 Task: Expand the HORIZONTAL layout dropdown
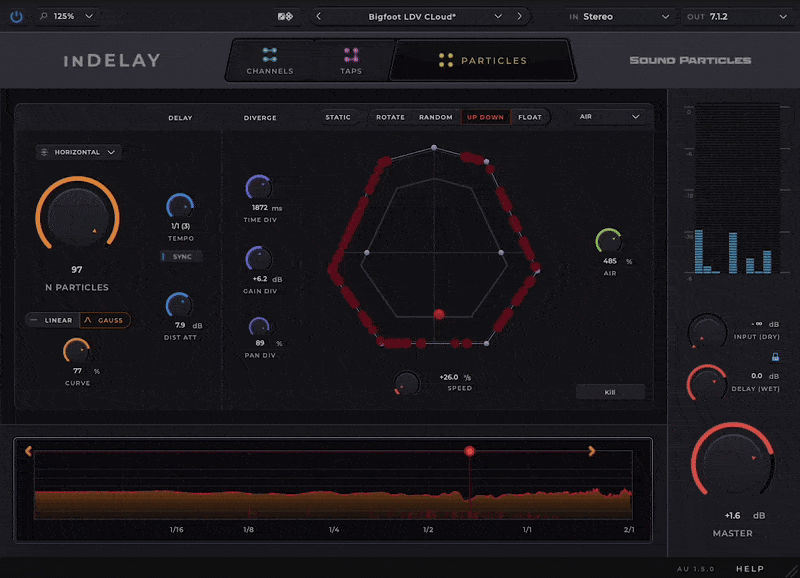(79, 152)
